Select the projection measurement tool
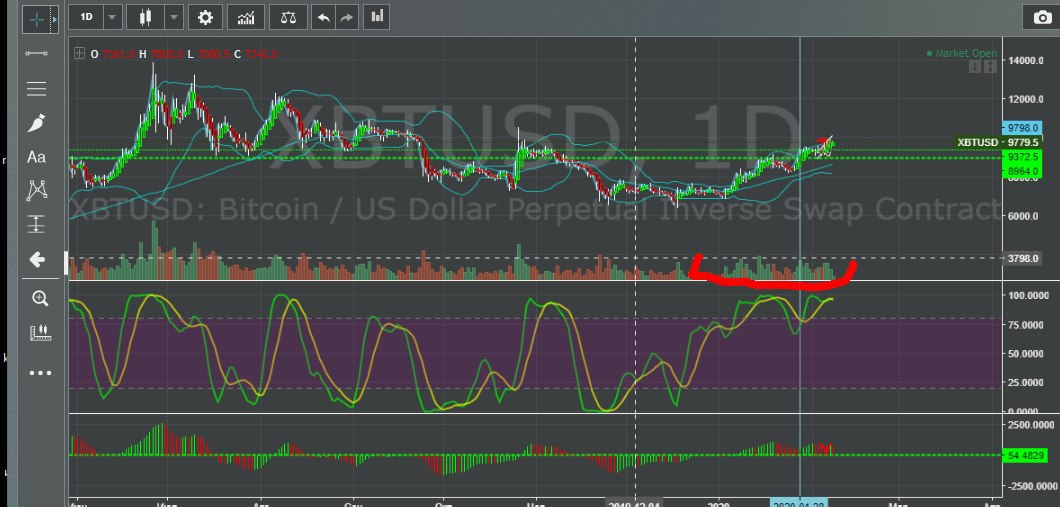The width and height of the screenshot is (1060, 507). click(x=37, y=224)
